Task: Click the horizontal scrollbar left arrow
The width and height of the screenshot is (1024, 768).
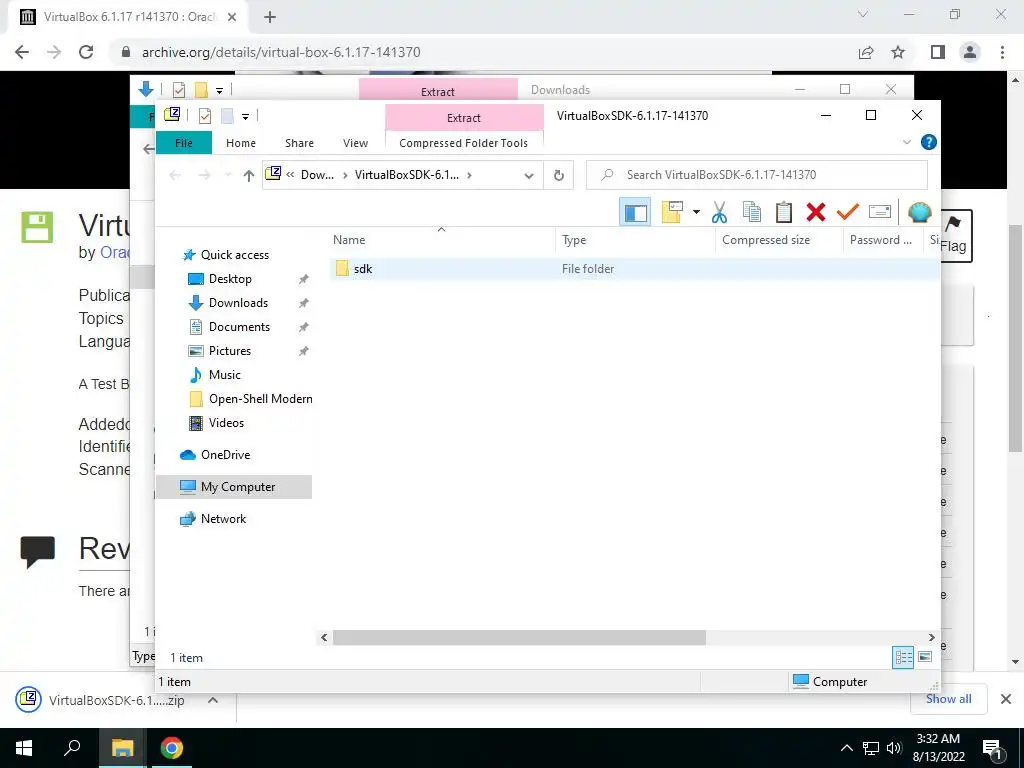Action: [x=324, y=637]
